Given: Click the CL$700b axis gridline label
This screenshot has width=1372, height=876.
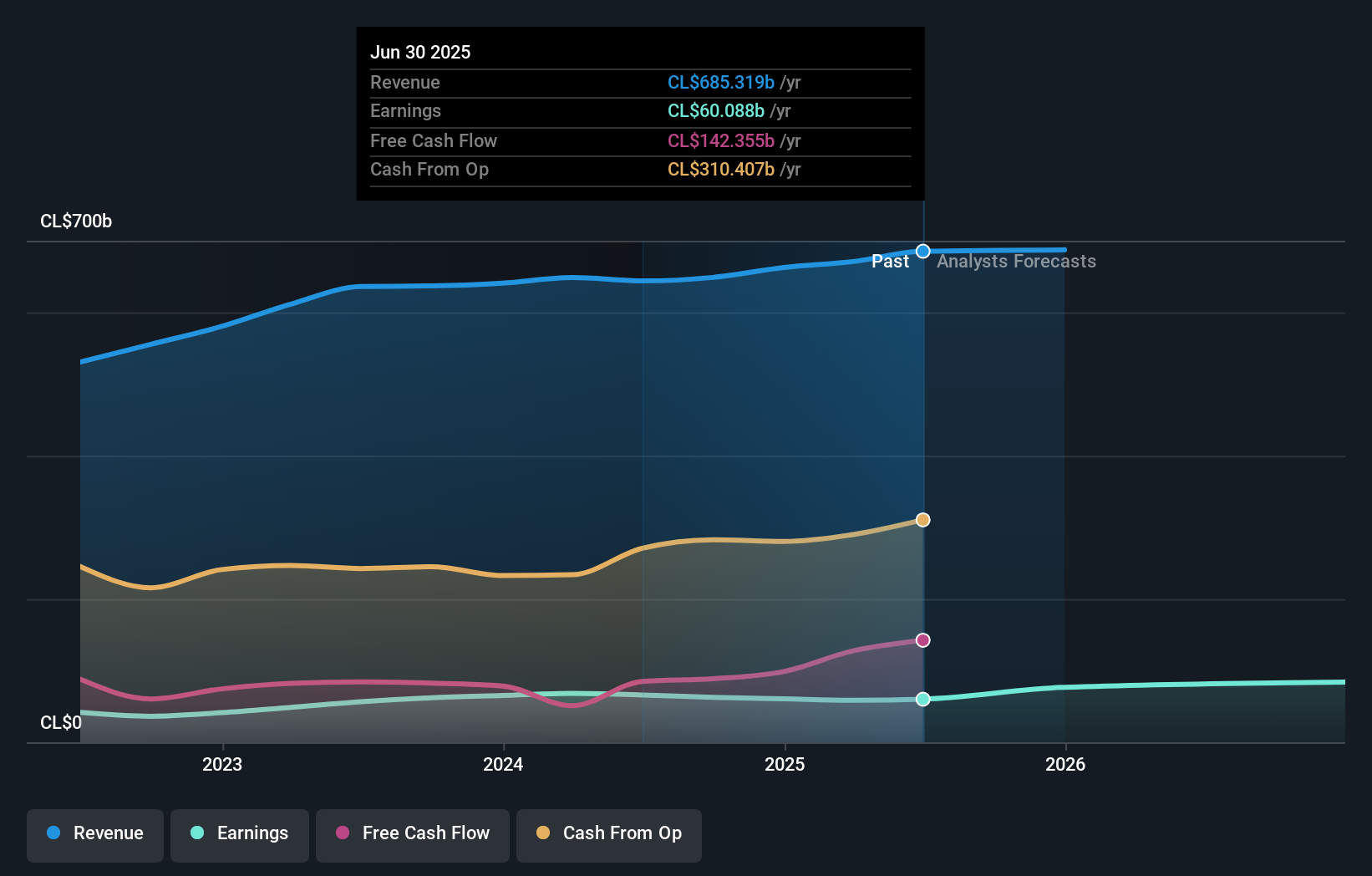Looking at the screenshot, I should (75, 222).
